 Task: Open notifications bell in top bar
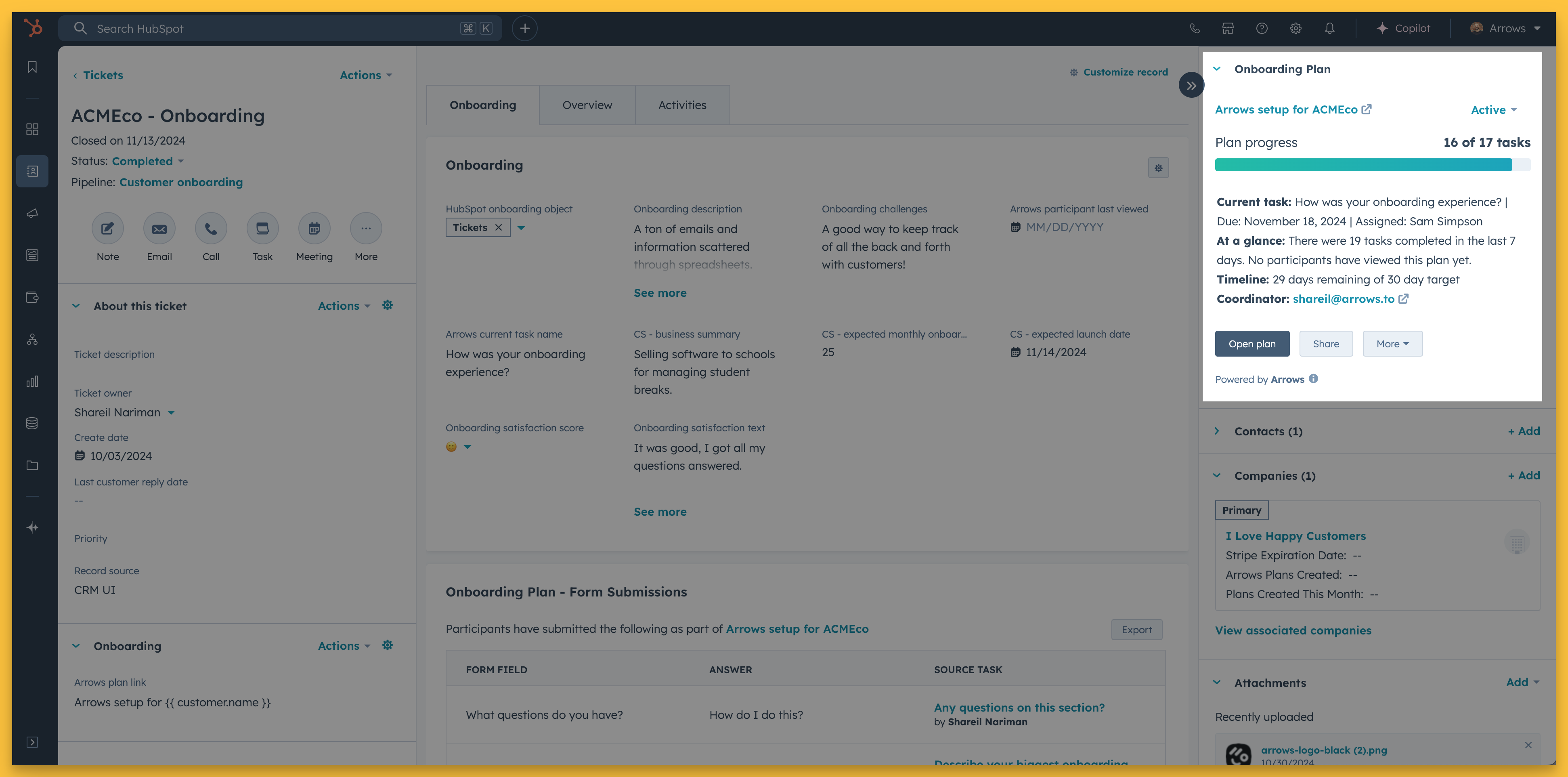pos(1329,29)
